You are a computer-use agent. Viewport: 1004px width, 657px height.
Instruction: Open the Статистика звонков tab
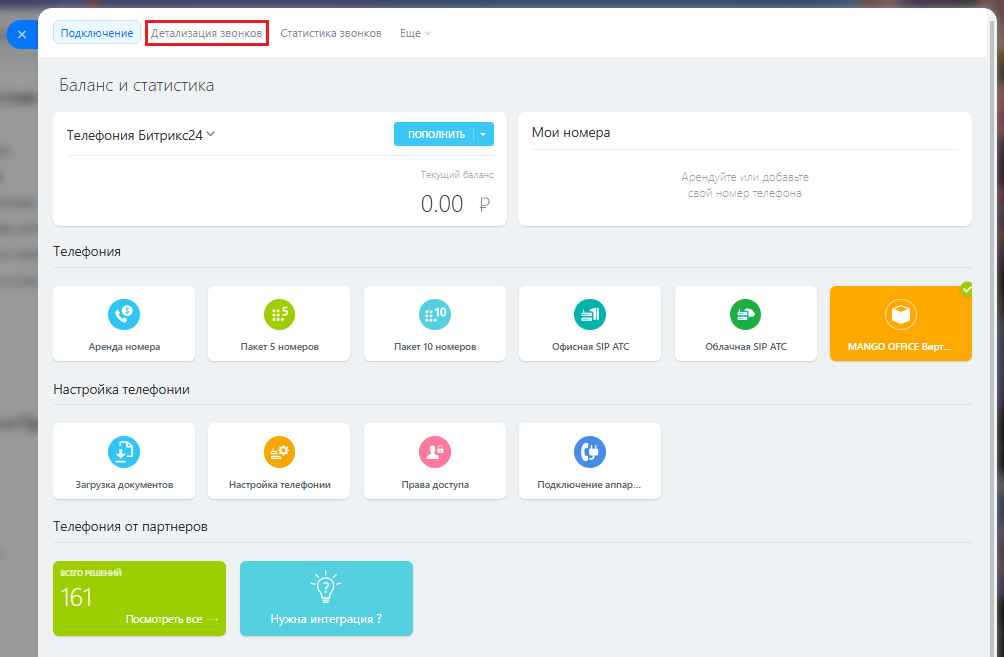[330, 33]
